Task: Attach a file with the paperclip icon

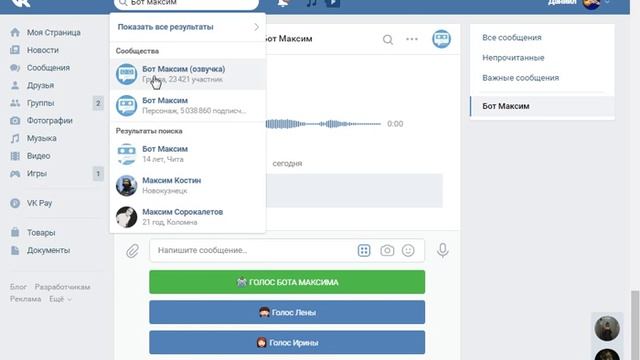Action: pos(132,251)
